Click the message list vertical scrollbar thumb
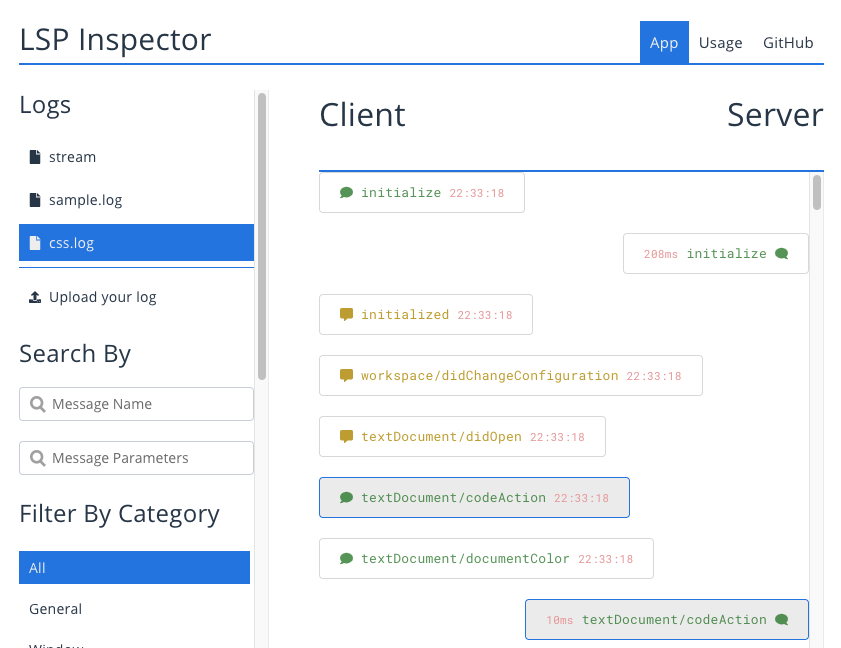This screenshot has height=648, width=841. tap(817, 193)
